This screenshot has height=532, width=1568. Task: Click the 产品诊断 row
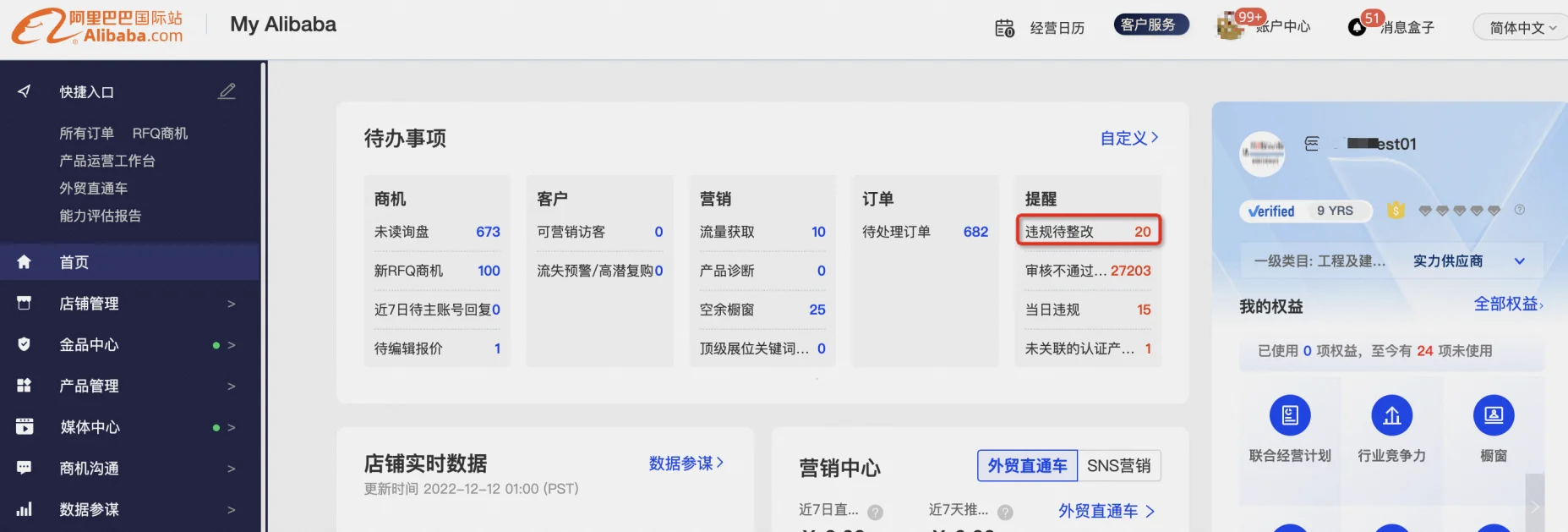(762, 271)
